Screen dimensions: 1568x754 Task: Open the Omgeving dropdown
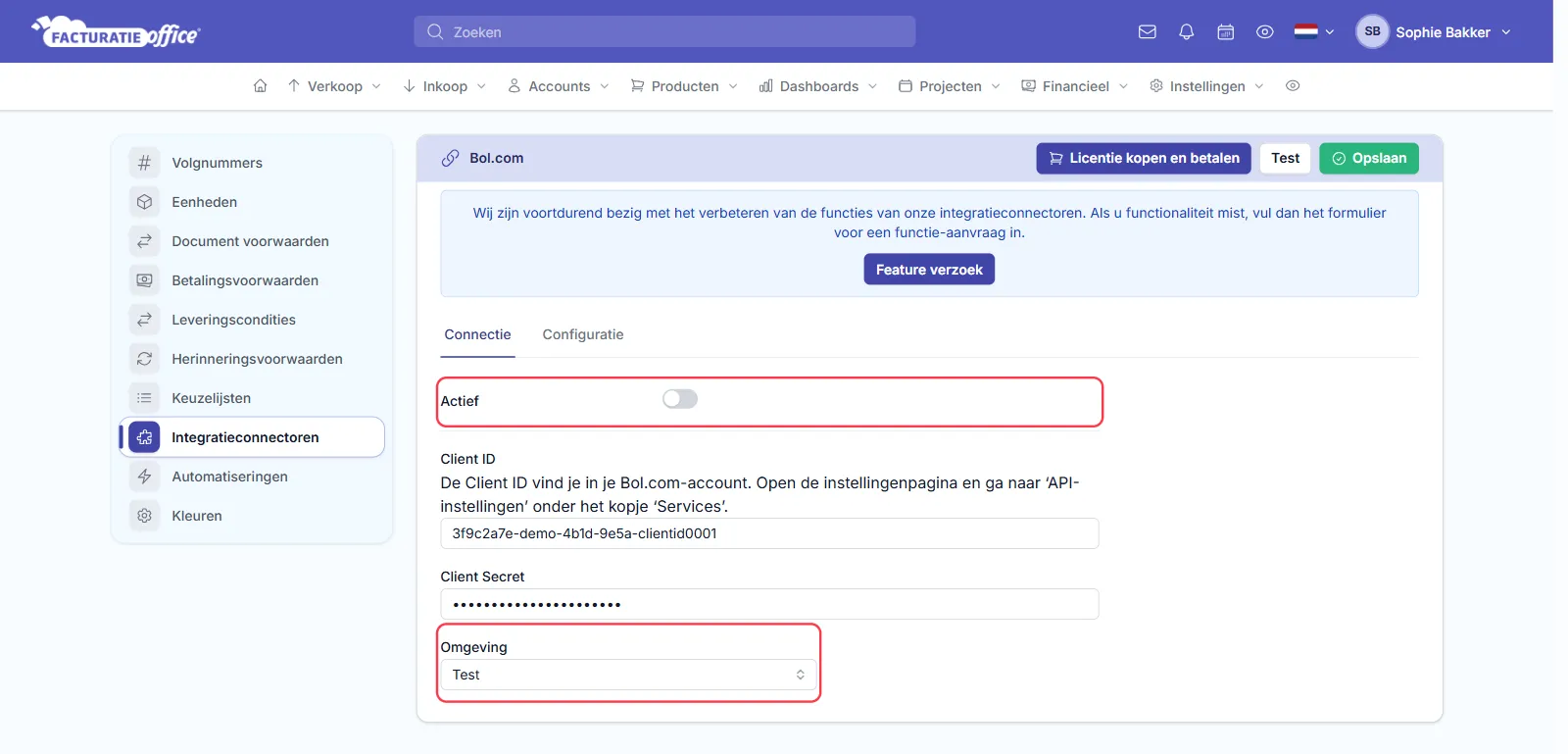628,675
